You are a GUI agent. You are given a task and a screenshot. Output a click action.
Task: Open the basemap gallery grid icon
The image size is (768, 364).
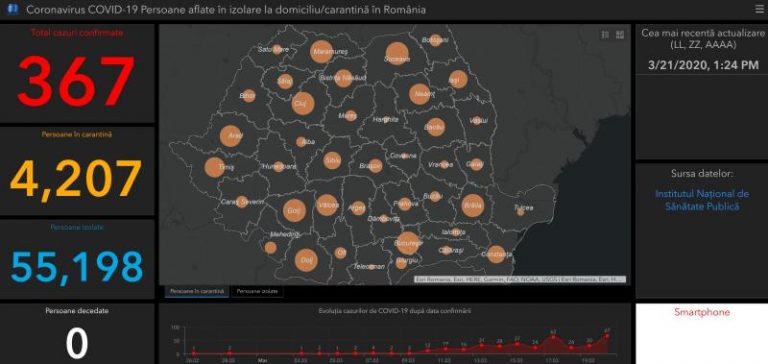click(620, 35)
